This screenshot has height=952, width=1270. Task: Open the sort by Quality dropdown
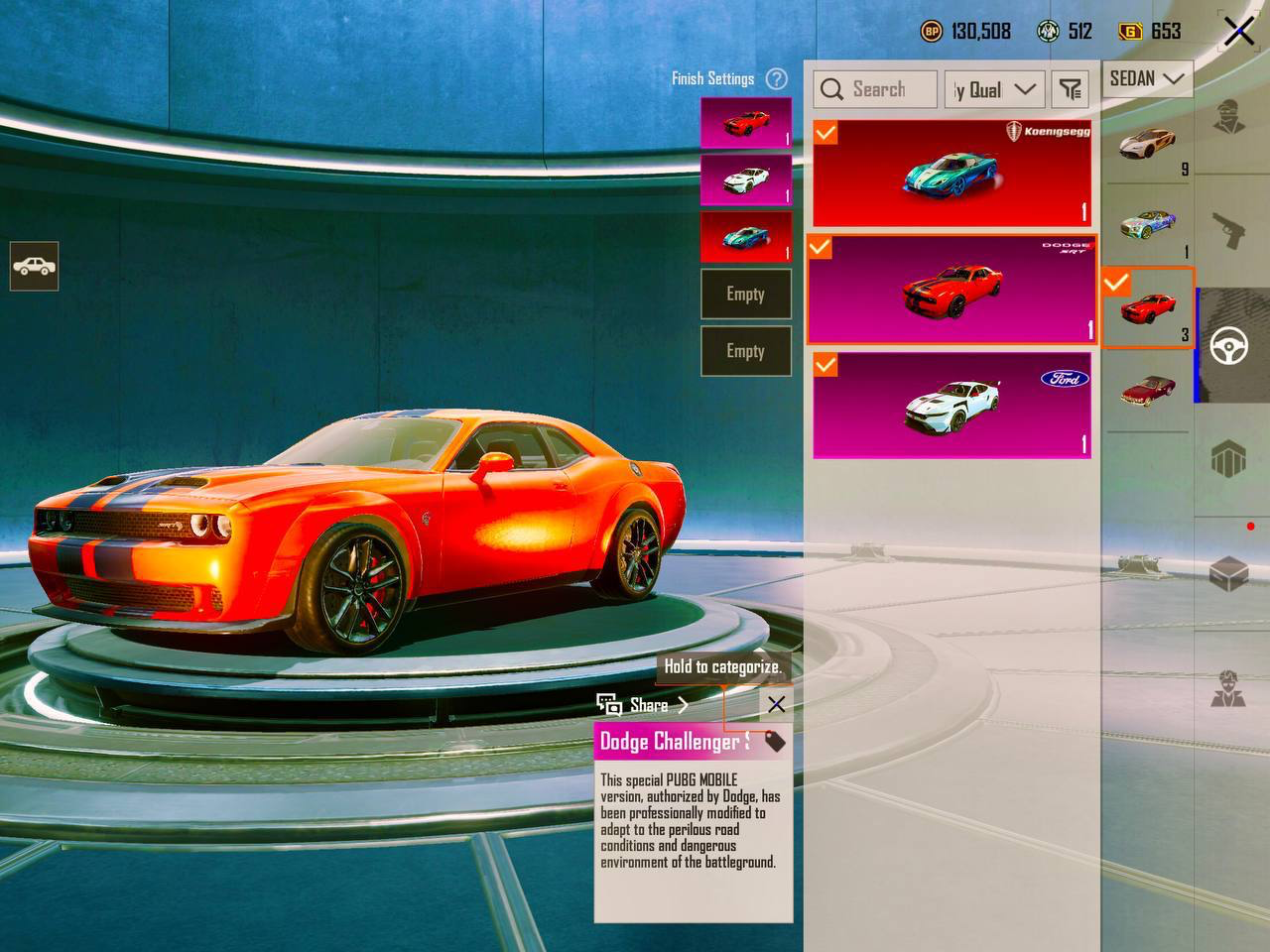click(994, 89)
